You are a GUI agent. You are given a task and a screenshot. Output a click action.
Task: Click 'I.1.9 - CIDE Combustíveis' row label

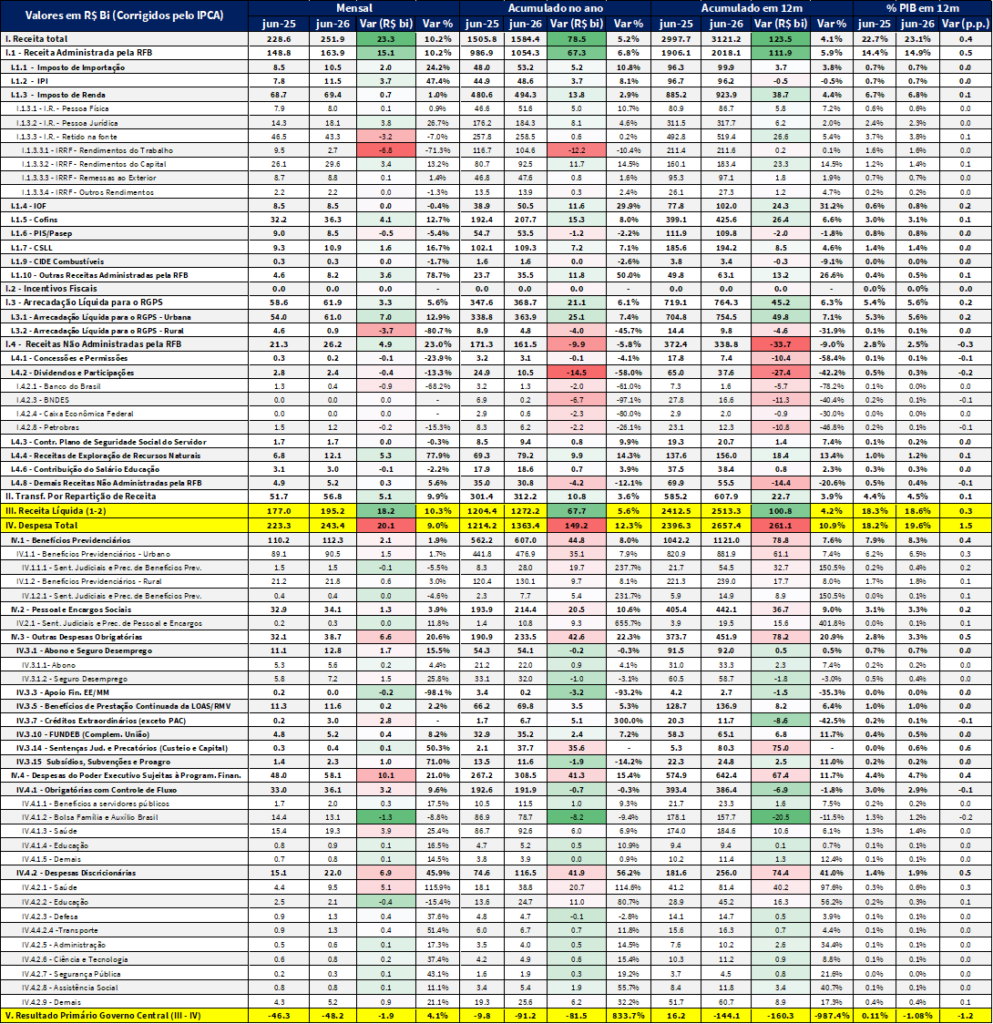57,261
